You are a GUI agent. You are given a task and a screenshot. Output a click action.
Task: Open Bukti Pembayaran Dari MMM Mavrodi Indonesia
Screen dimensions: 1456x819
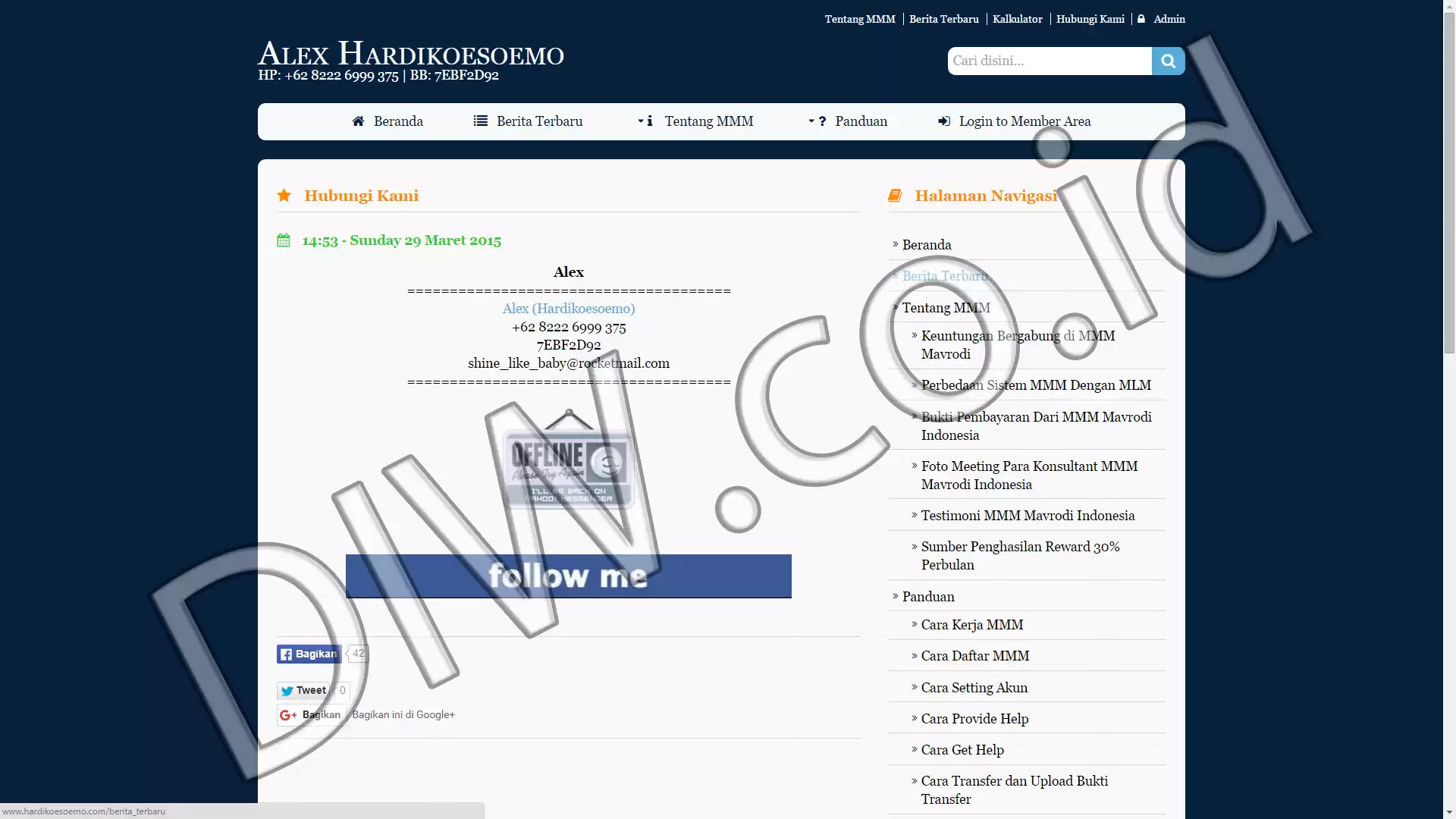pos(1036,426)
